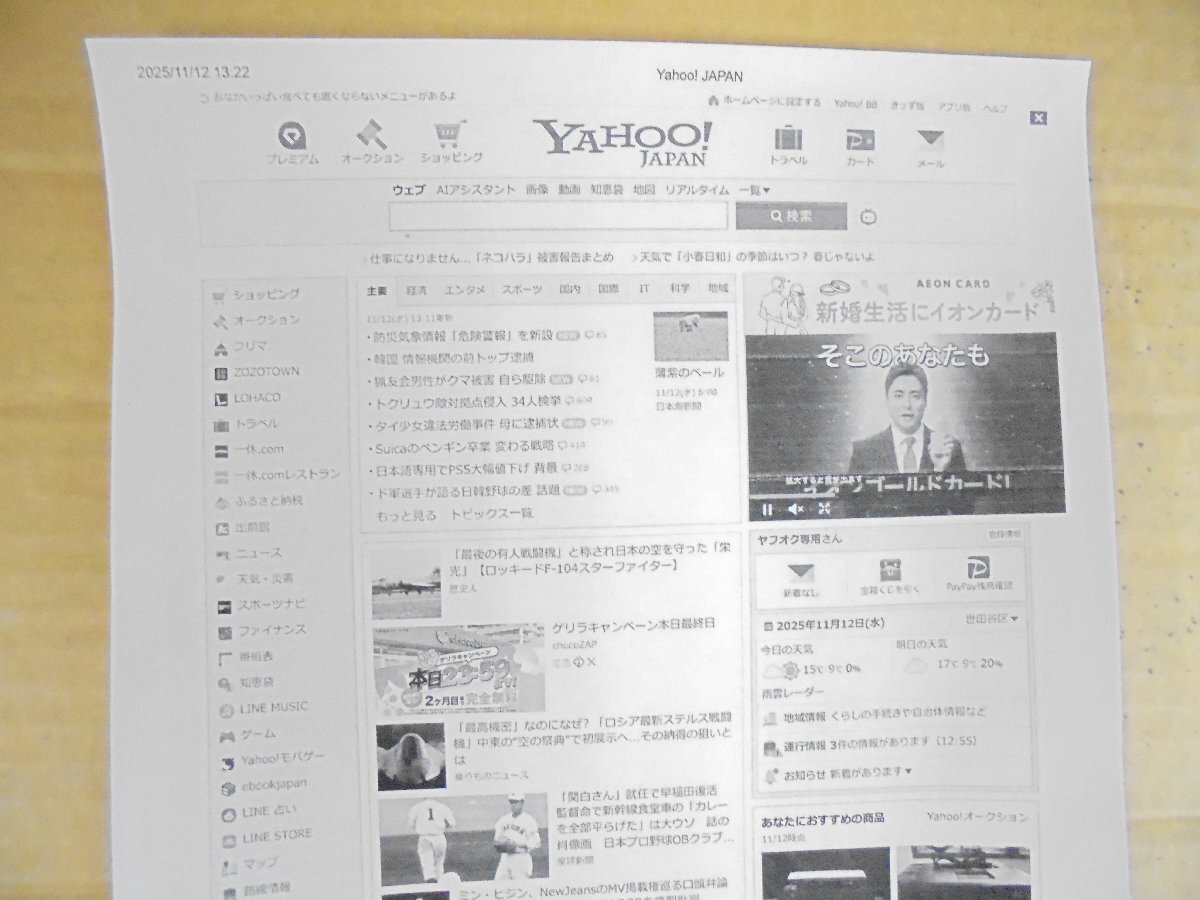Open the カード icon
The image size is (1200, 900).
coord(860,146)
